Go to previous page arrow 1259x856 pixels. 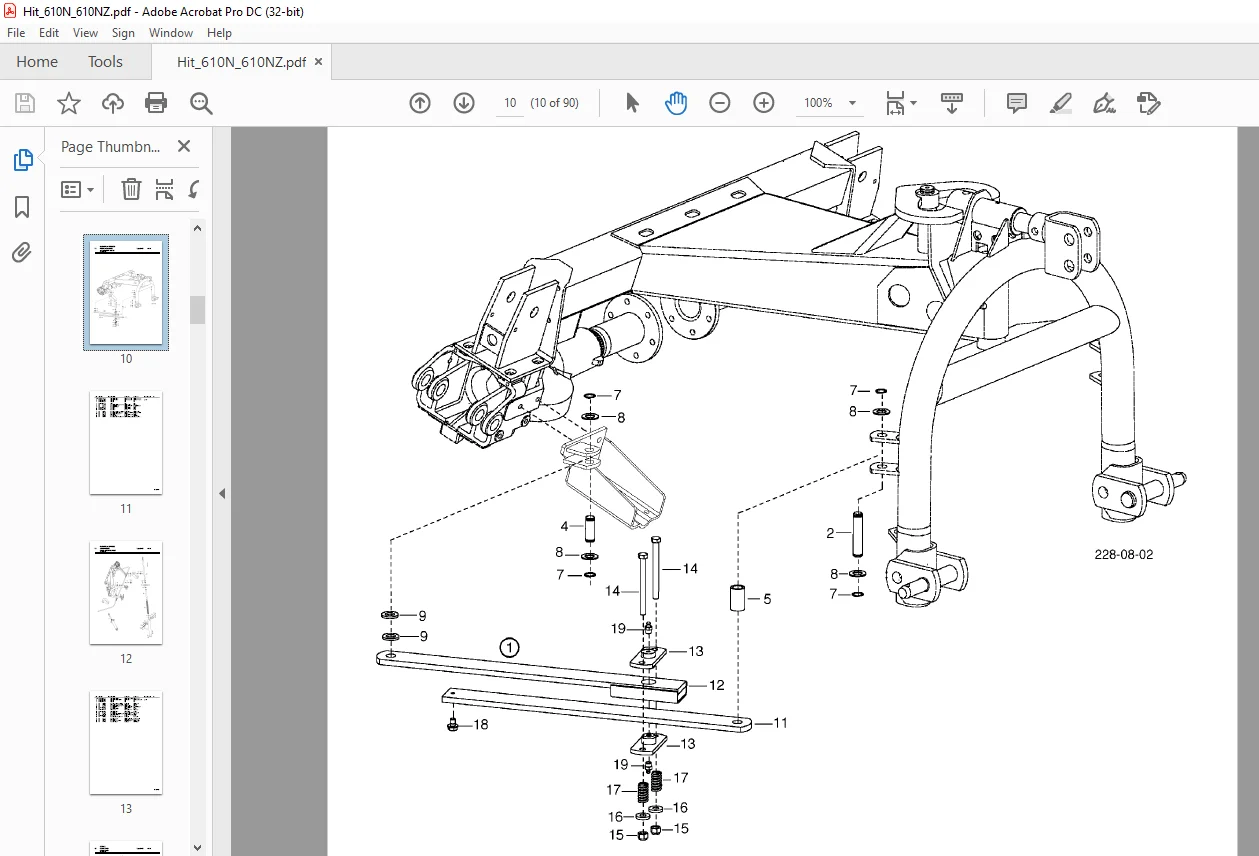pos(420,103)
